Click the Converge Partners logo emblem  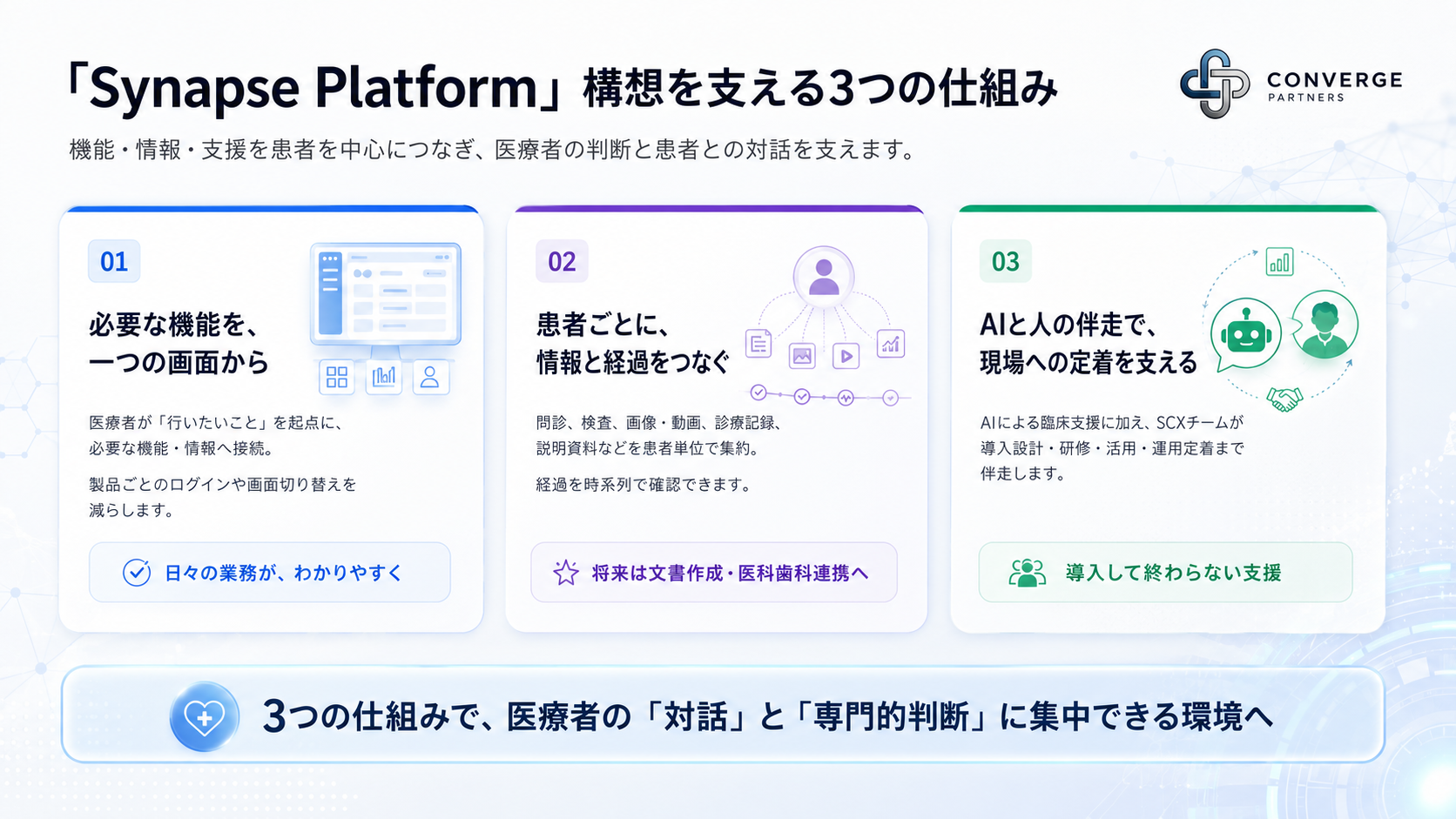(x=1215, y=84)
